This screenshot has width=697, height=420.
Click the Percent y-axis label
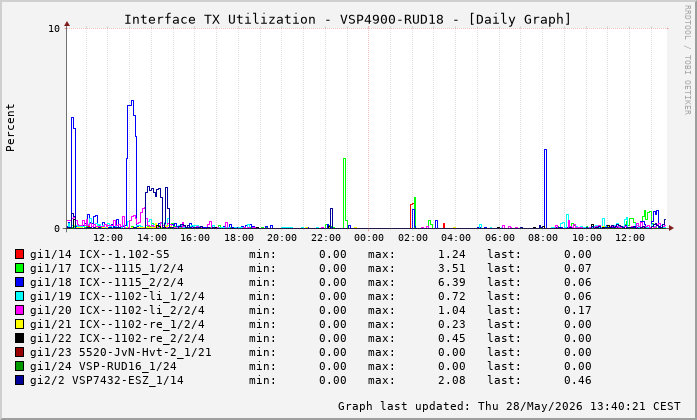pos(10,128)
